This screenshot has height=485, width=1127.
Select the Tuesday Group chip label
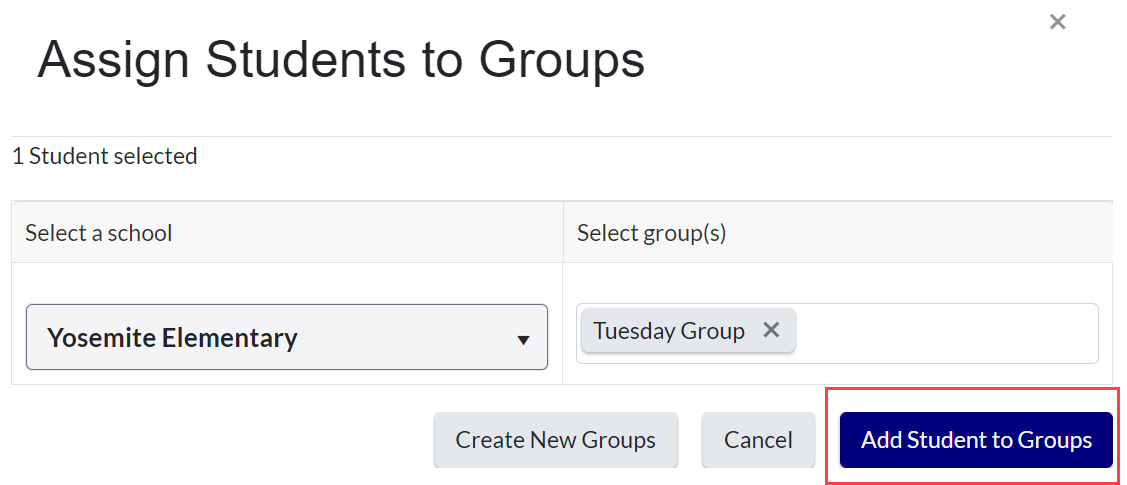click(668, 331)
